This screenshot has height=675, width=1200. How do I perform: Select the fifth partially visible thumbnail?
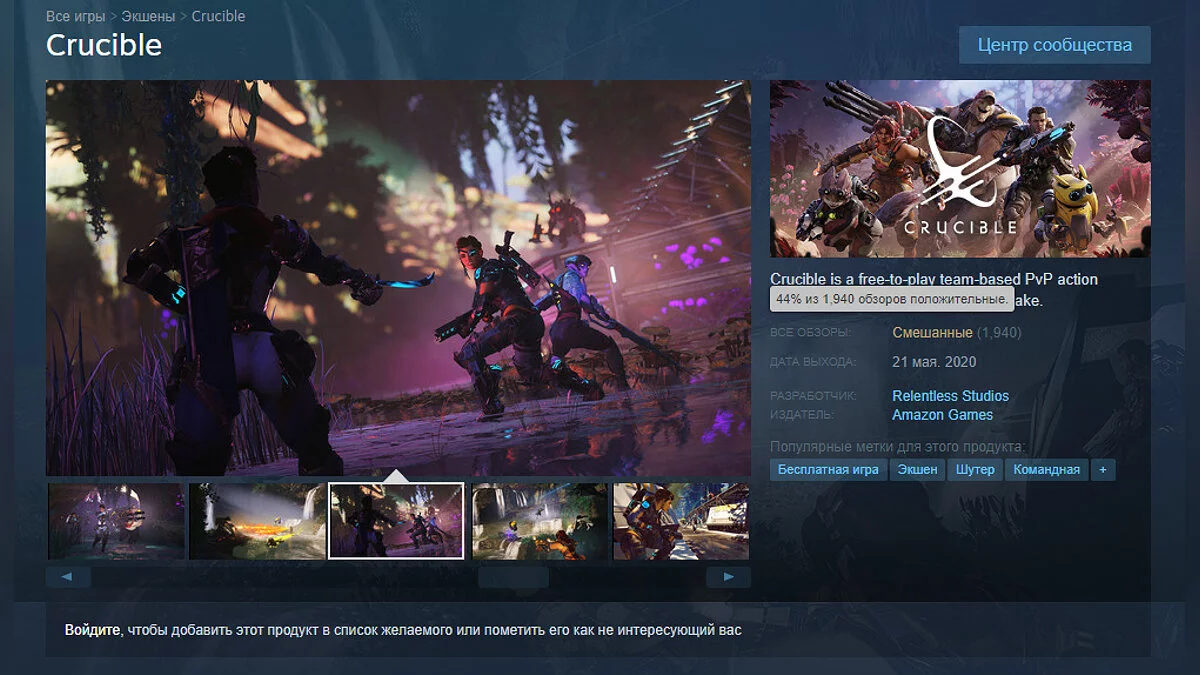(x=682, y=521)
